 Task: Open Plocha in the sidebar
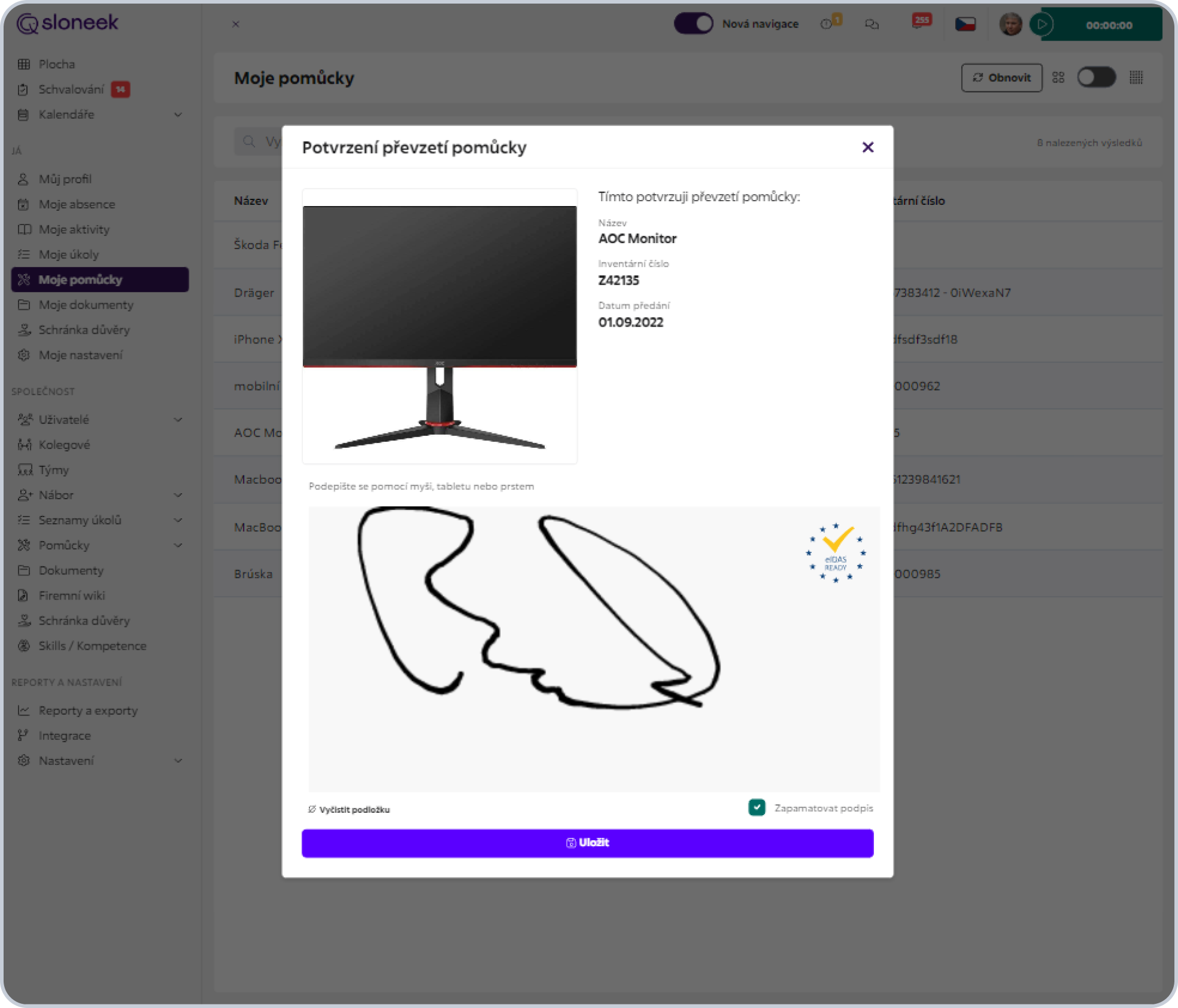click(57, 64)
